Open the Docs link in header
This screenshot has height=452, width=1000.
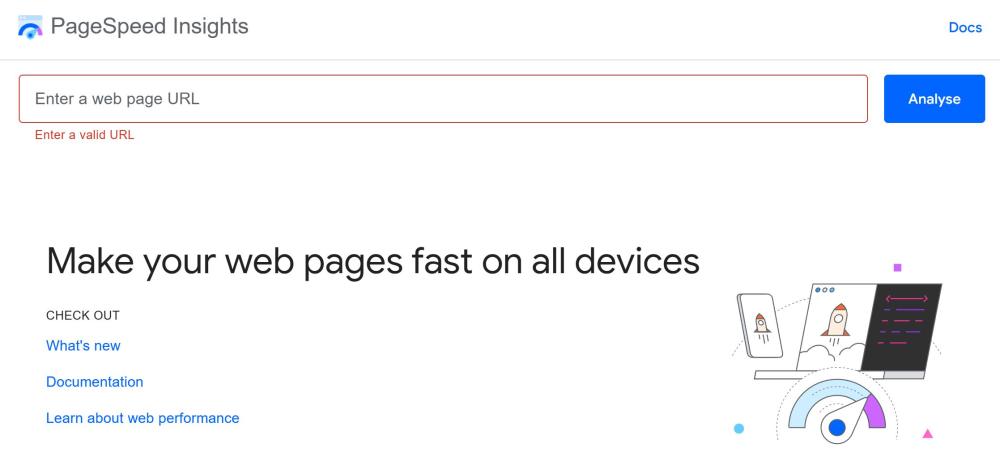point(965,28)
